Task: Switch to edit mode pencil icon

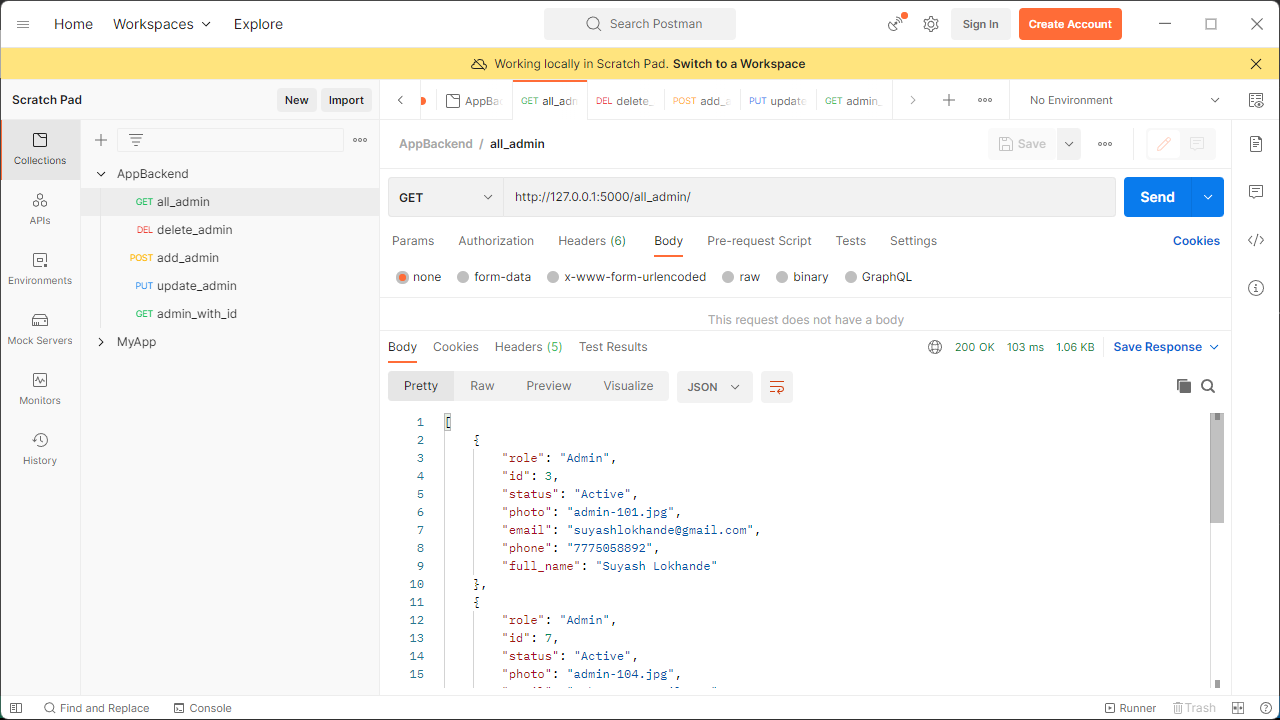Action: click(x=1164, y=144)
